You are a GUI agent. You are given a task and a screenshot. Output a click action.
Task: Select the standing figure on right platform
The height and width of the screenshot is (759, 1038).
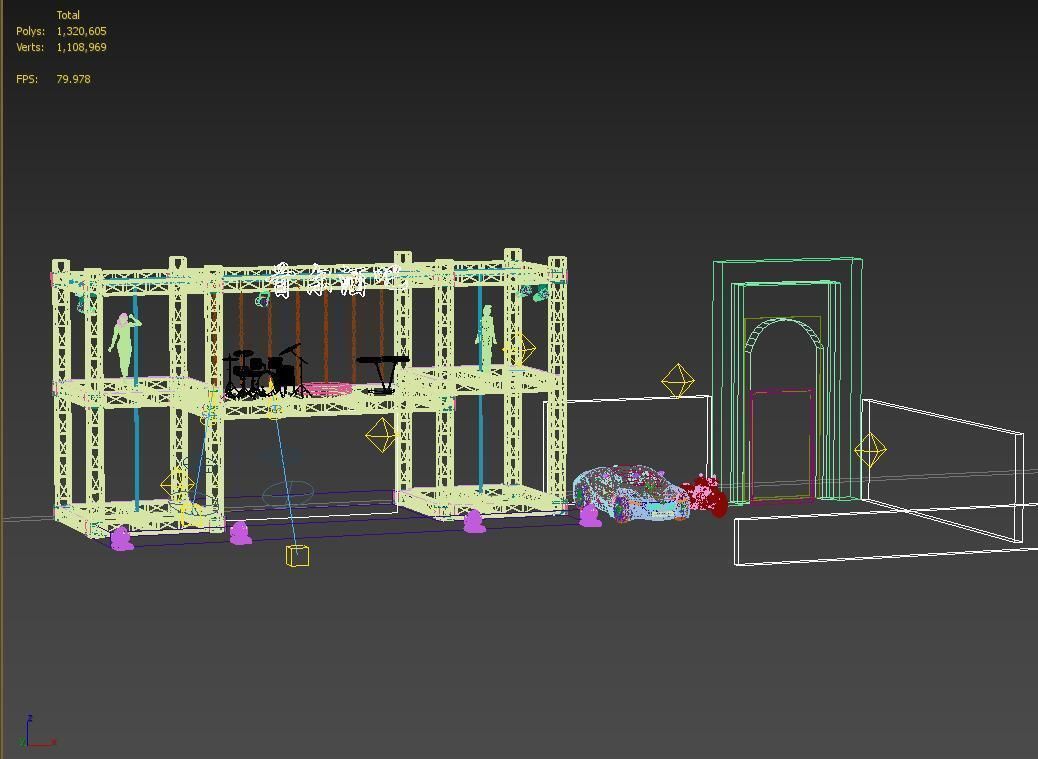click(x=486, y=337)
